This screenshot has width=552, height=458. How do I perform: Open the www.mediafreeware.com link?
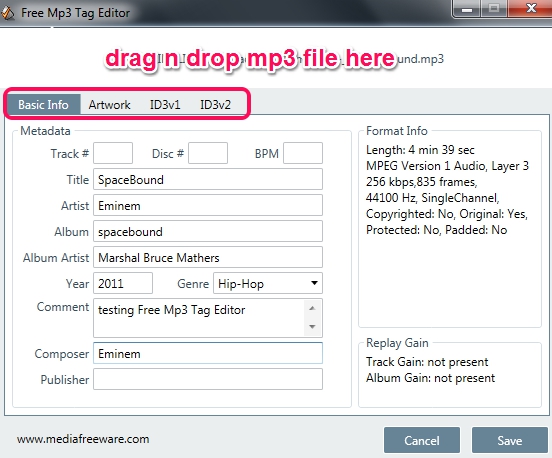point(83,439)
